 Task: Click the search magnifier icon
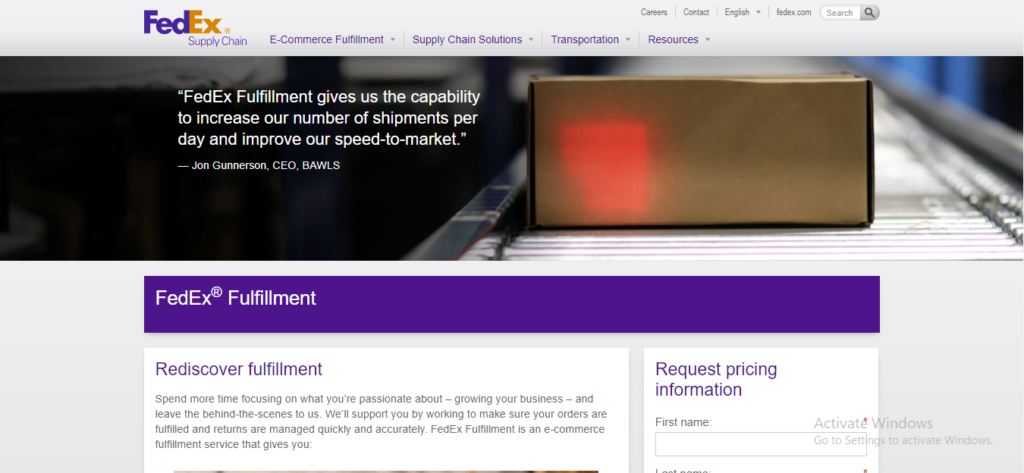click(x=869, y=12)
